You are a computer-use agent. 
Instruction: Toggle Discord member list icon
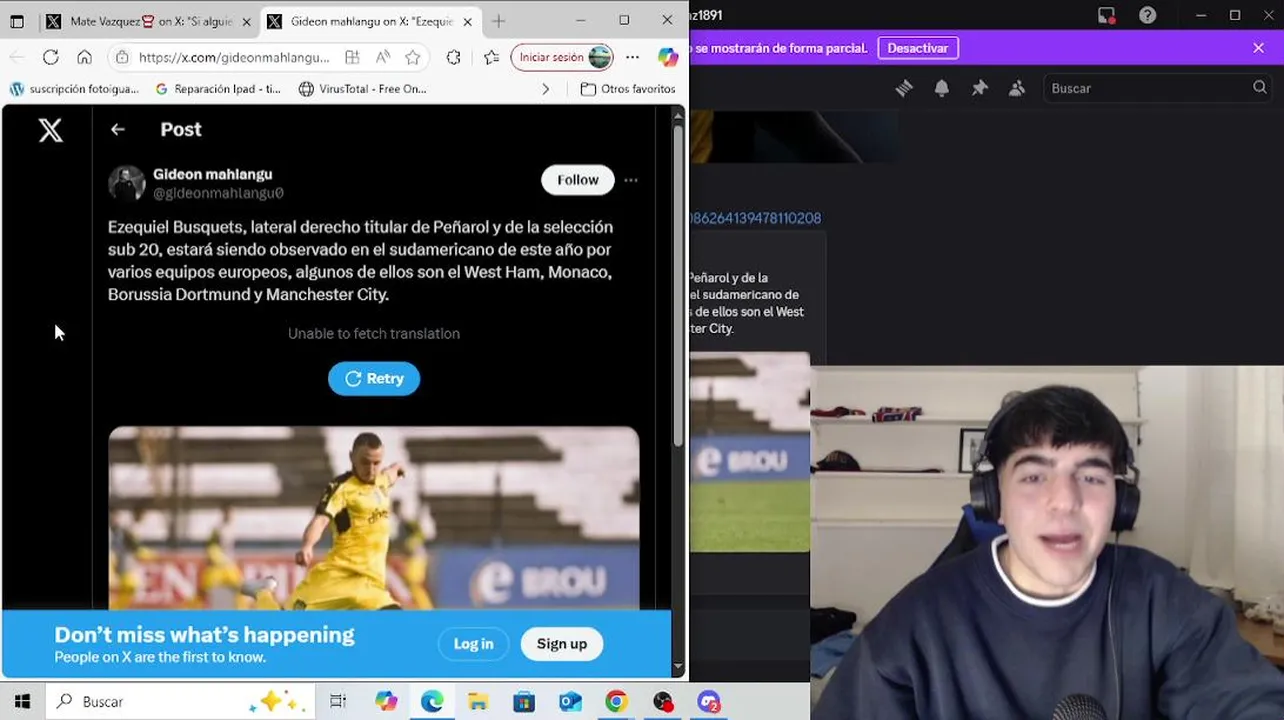point(1017,88)
